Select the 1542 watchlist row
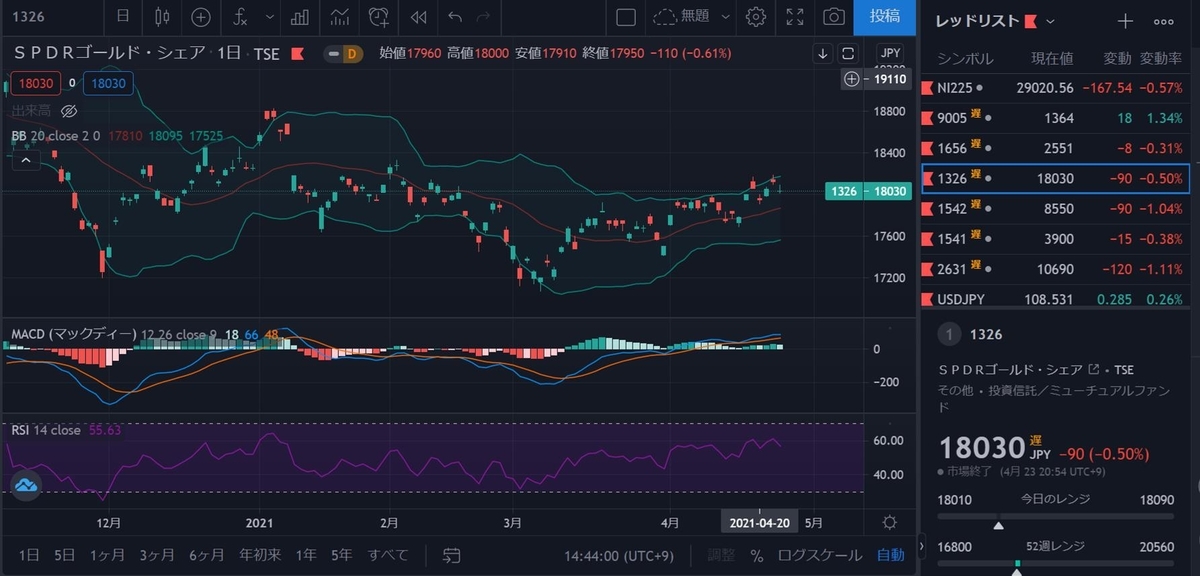 pyautogui.click(x=1055, y=209)
